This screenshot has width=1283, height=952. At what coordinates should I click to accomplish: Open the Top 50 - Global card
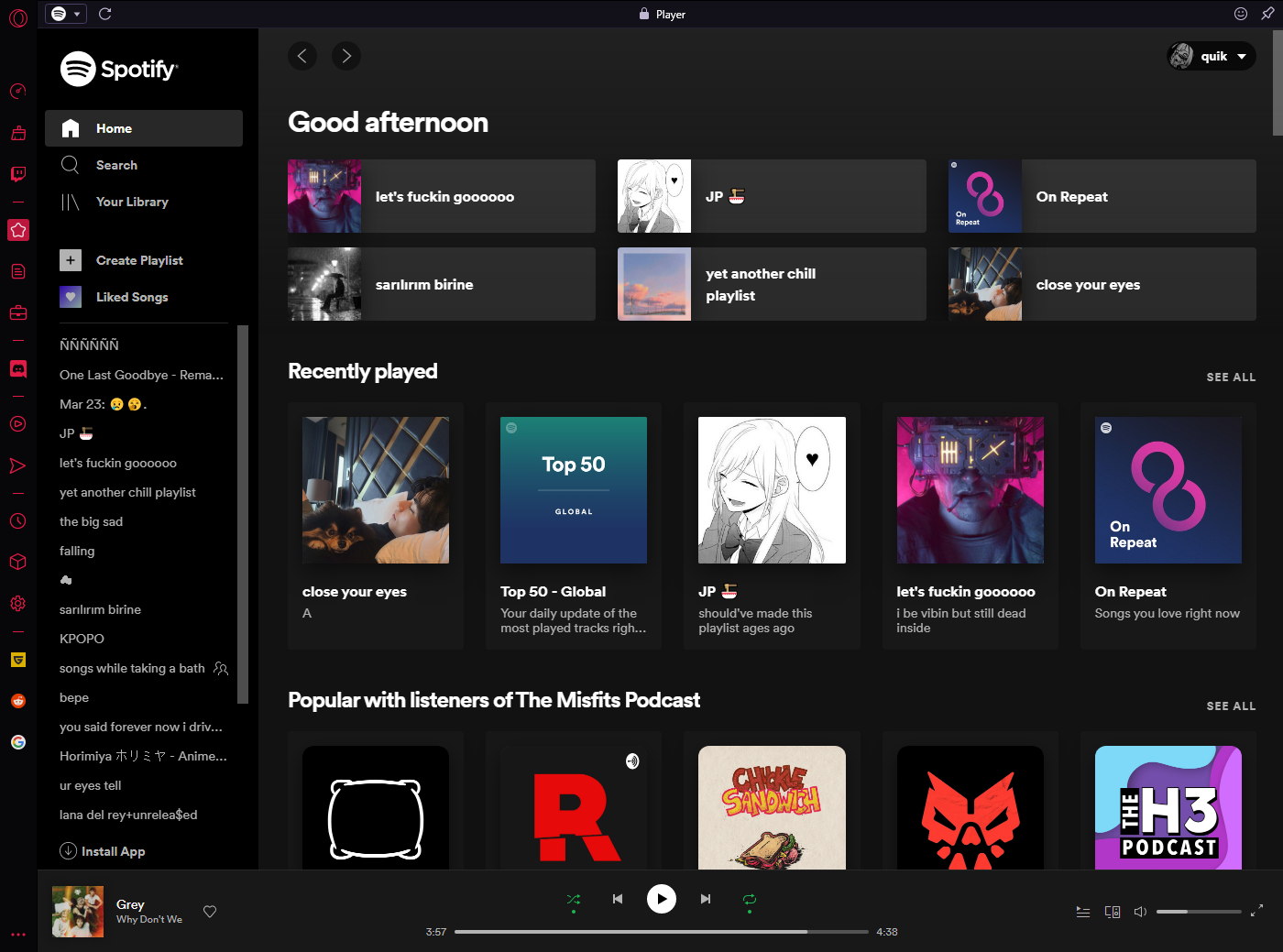[574, 526]
